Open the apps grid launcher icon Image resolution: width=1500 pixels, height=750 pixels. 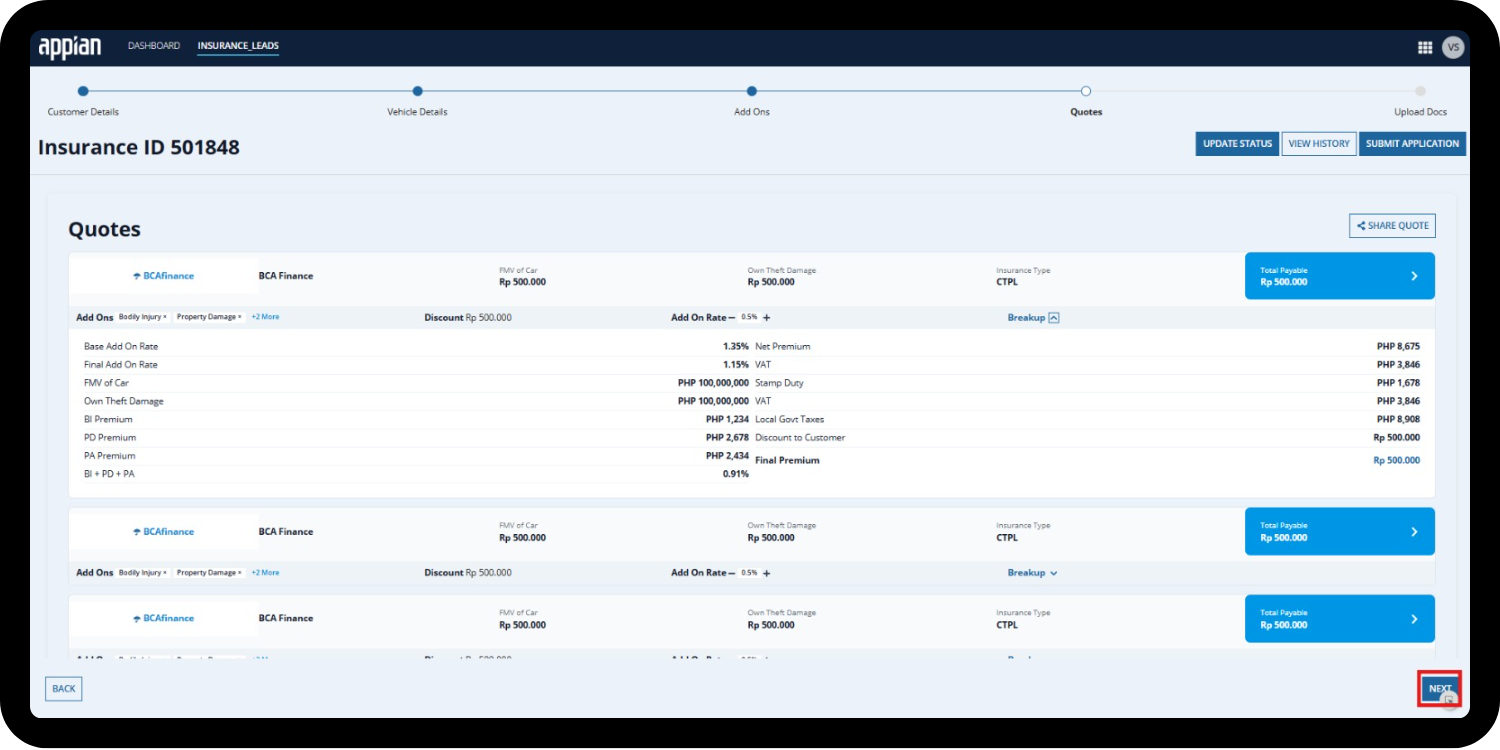1425,47
